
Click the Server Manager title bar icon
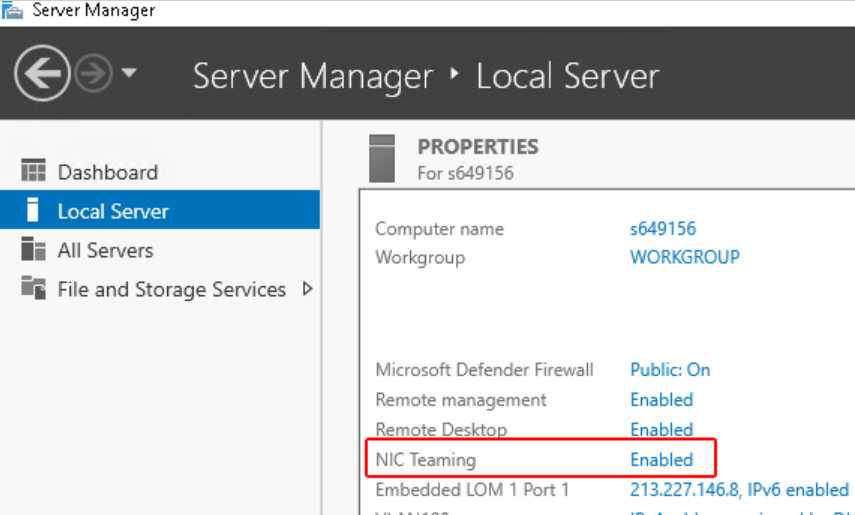(x=13, y=11)
